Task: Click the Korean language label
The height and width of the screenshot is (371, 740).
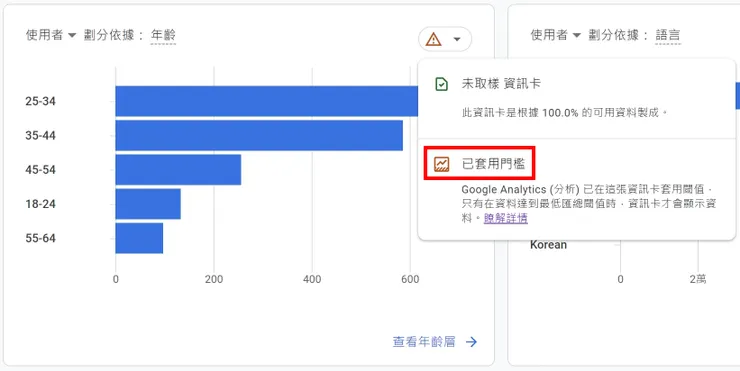Action: (x=548, y=245)
